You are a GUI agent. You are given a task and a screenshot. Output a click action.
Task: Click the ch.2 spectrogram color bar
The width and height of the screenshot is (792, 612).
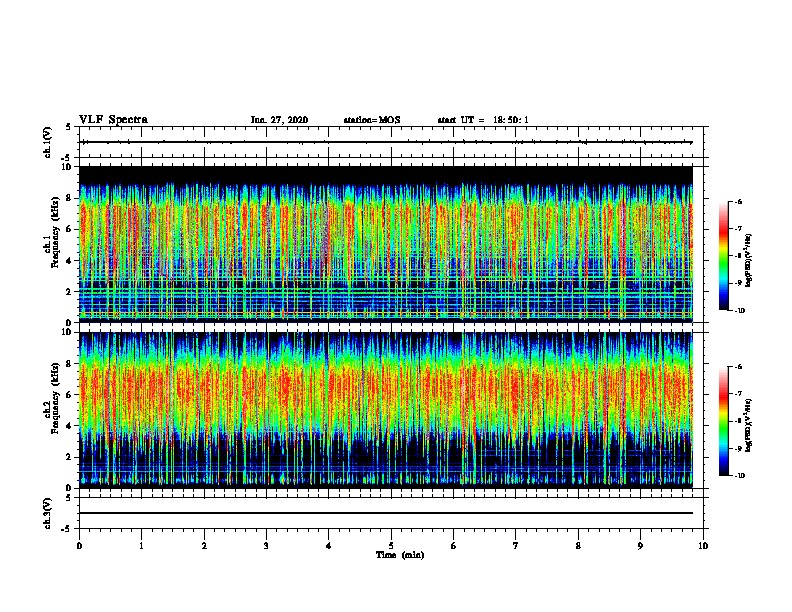723,421
